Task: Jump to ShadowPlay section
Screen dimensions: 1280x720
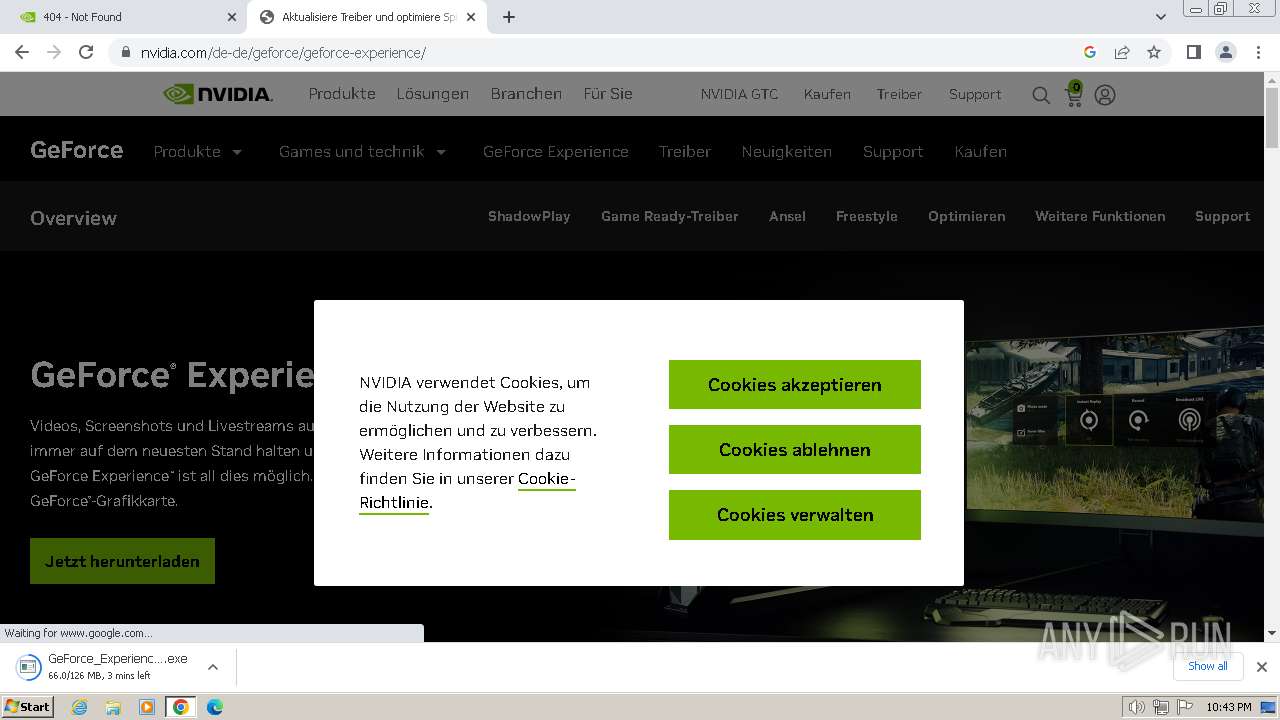Action: [x=529, y=216]
